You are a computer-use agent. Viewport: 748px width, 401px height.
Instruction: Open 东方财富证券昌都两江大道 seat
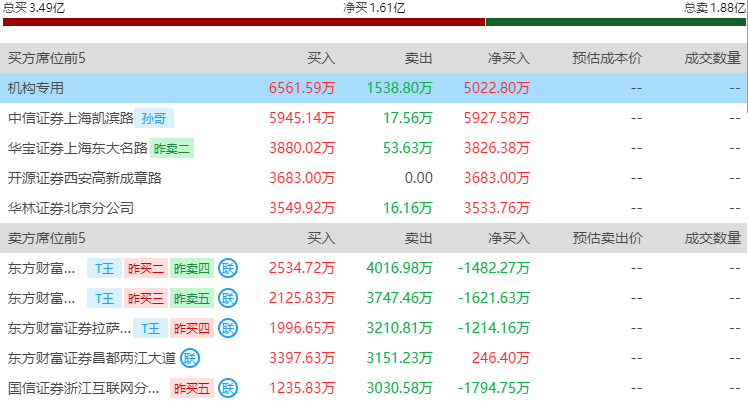pyautogui.click(x=92, y=359)
